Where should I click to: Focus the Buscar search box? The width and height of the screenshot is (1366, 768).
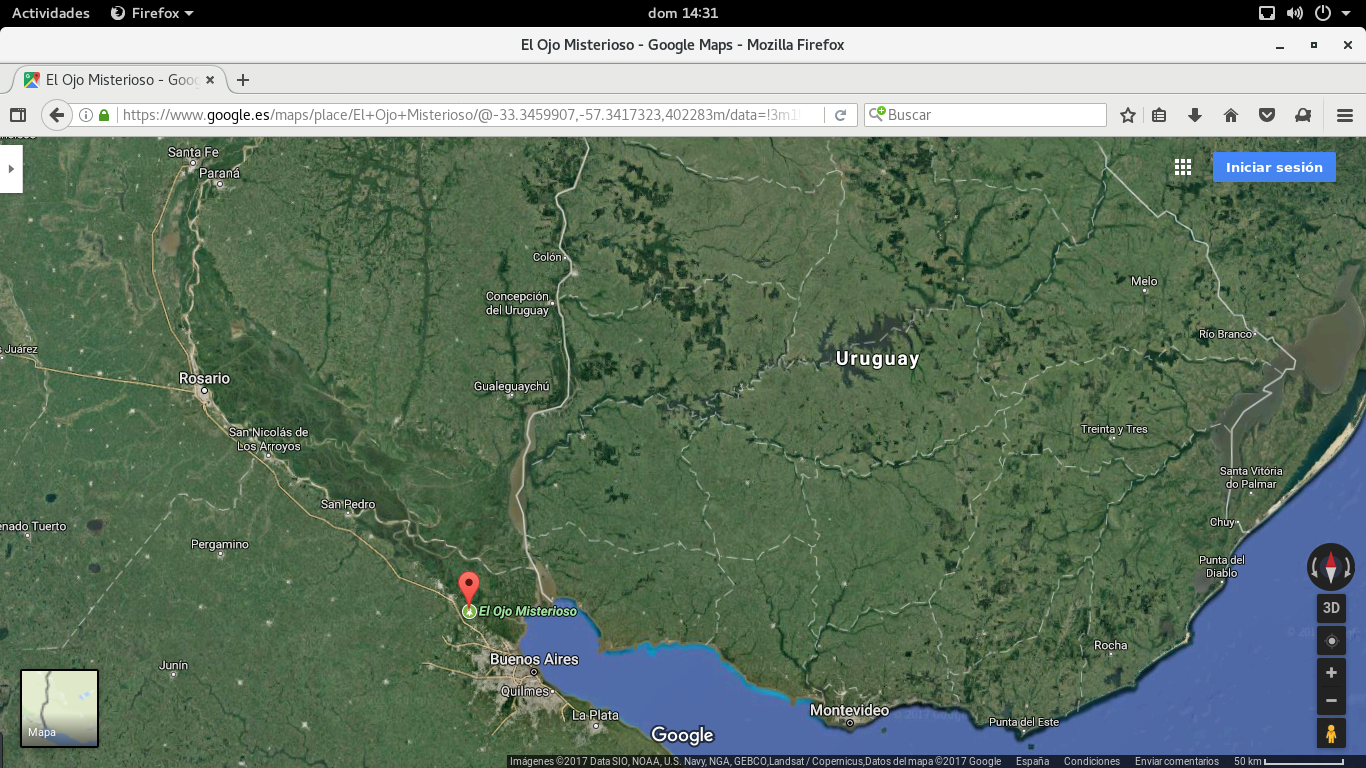coord(985,115)
